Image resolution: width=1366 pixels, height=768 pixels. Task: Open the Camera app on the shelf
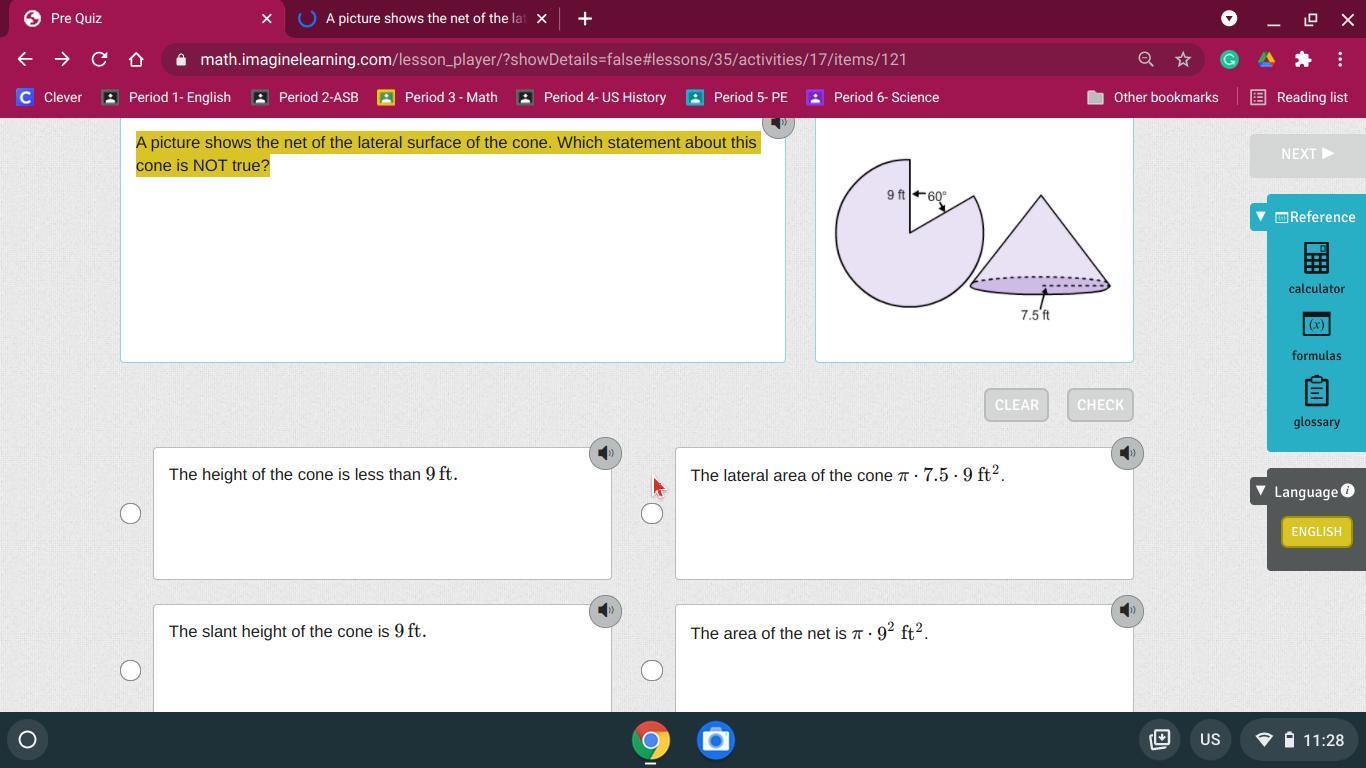[x=716, y=740]
